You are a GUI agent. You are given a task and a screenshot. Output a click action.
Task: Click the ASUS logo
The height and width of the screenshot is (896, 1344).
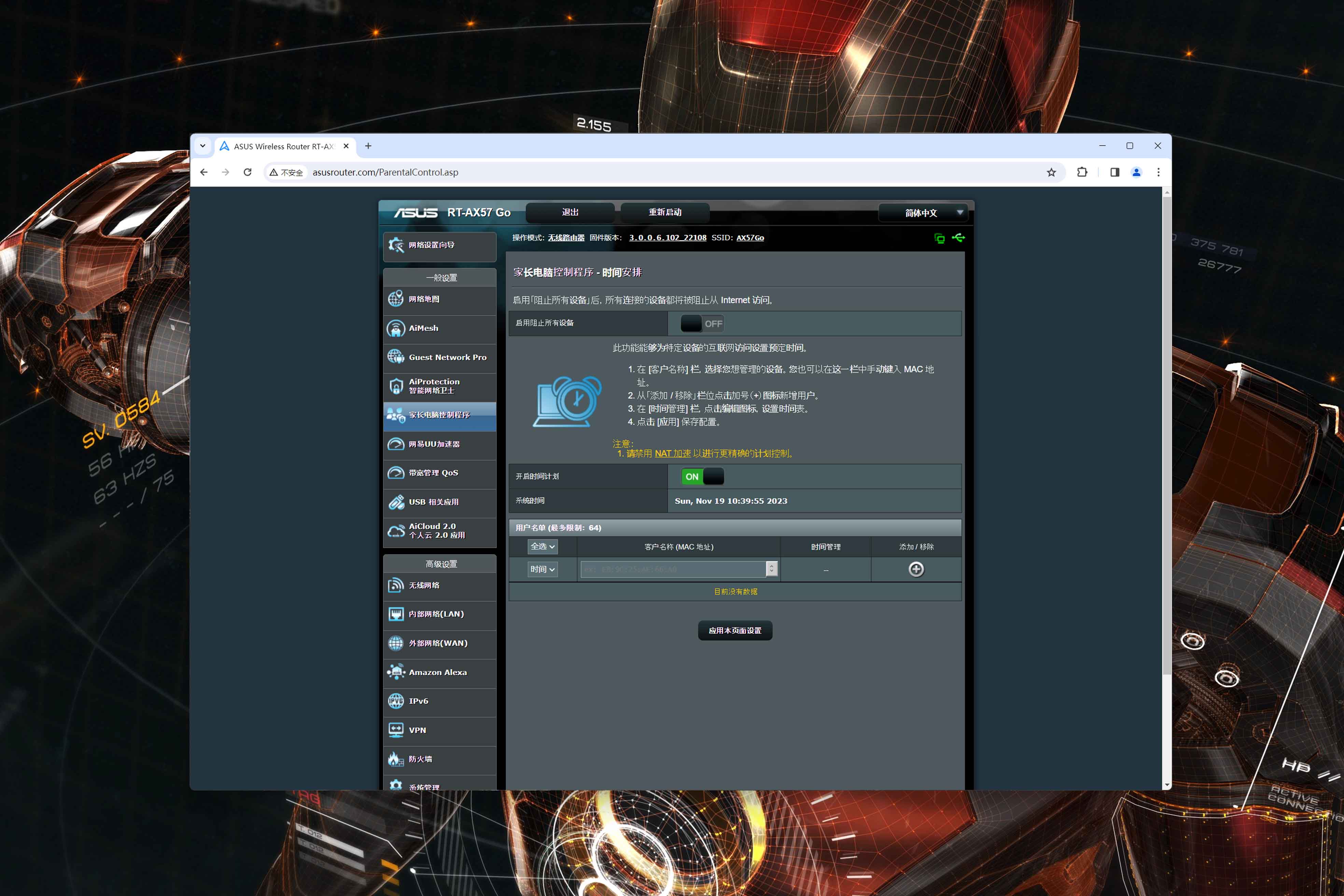(x=416, y=213)
